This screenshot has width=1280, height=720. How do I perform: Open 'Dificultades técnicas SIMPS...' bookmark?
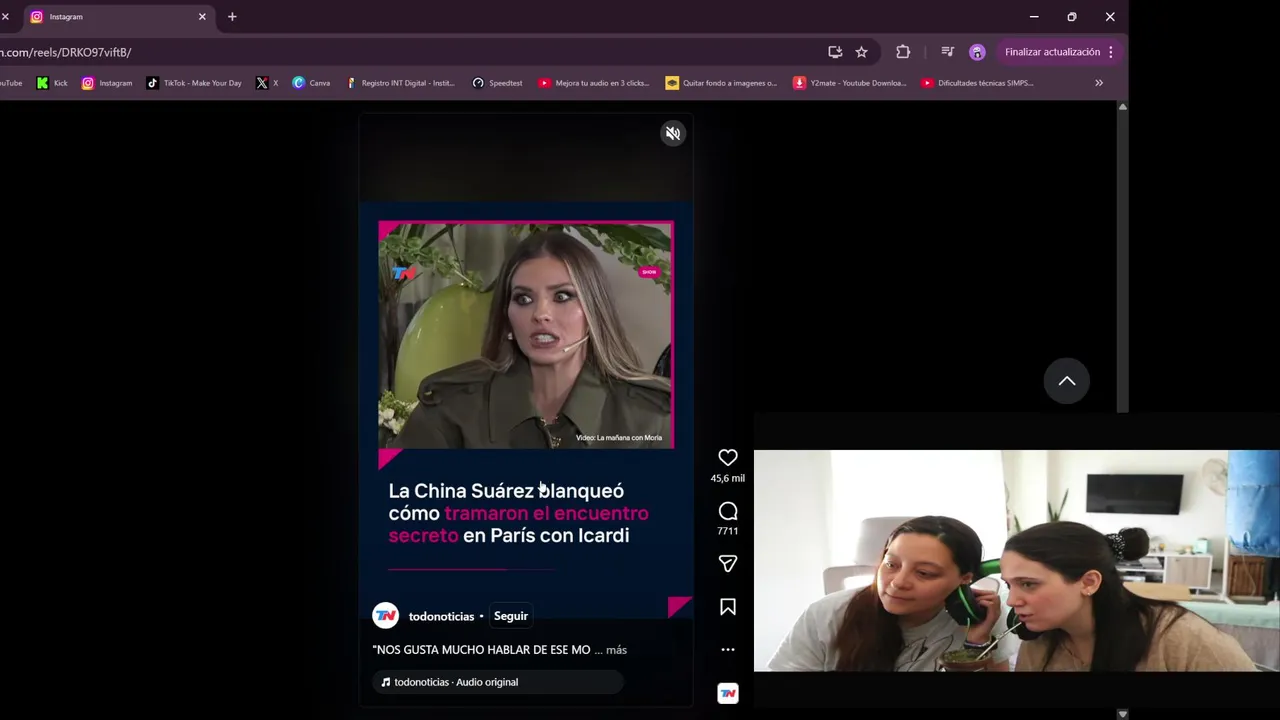(x=977, y=83)
